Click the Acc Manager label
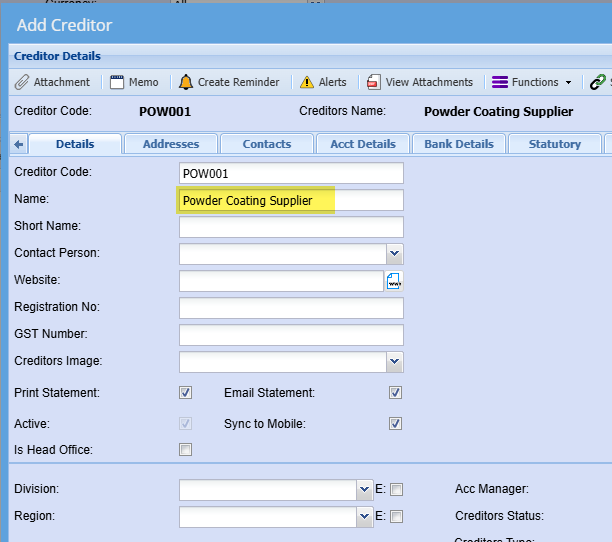The height and width of the screenshot is (542, 612). [492, 489]
